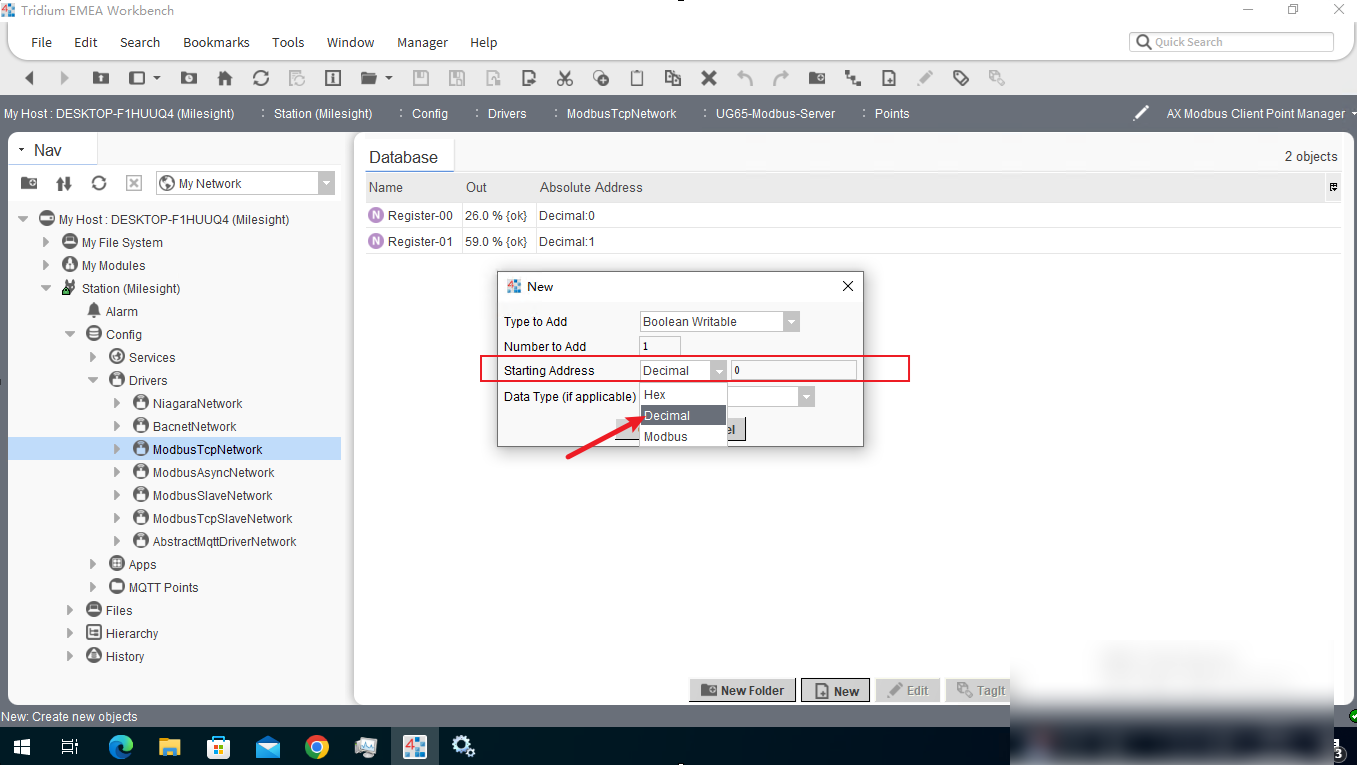1357x765 pixels.
Task: Click the export page-with-arrow toolbar icon
Action: pyautogui.click(x=529, y=78)
